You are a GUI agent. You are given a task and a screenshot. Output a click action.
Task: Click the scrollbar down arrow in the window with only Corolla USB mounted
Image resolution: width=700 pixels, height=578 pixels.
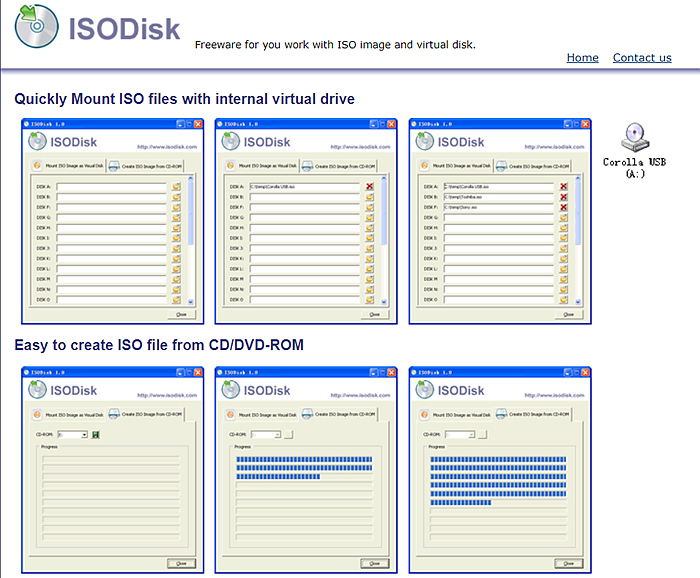(x=384, y=302)
